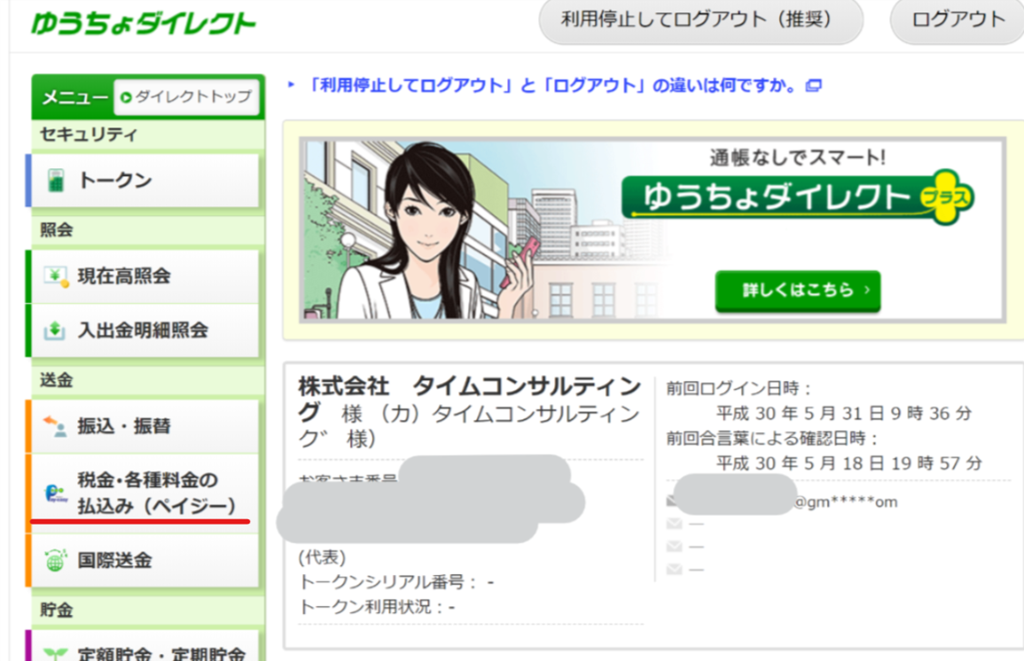
Task: Click 前回ログイン日時 label
Action: pyautogui.click(x=738, y=389)
